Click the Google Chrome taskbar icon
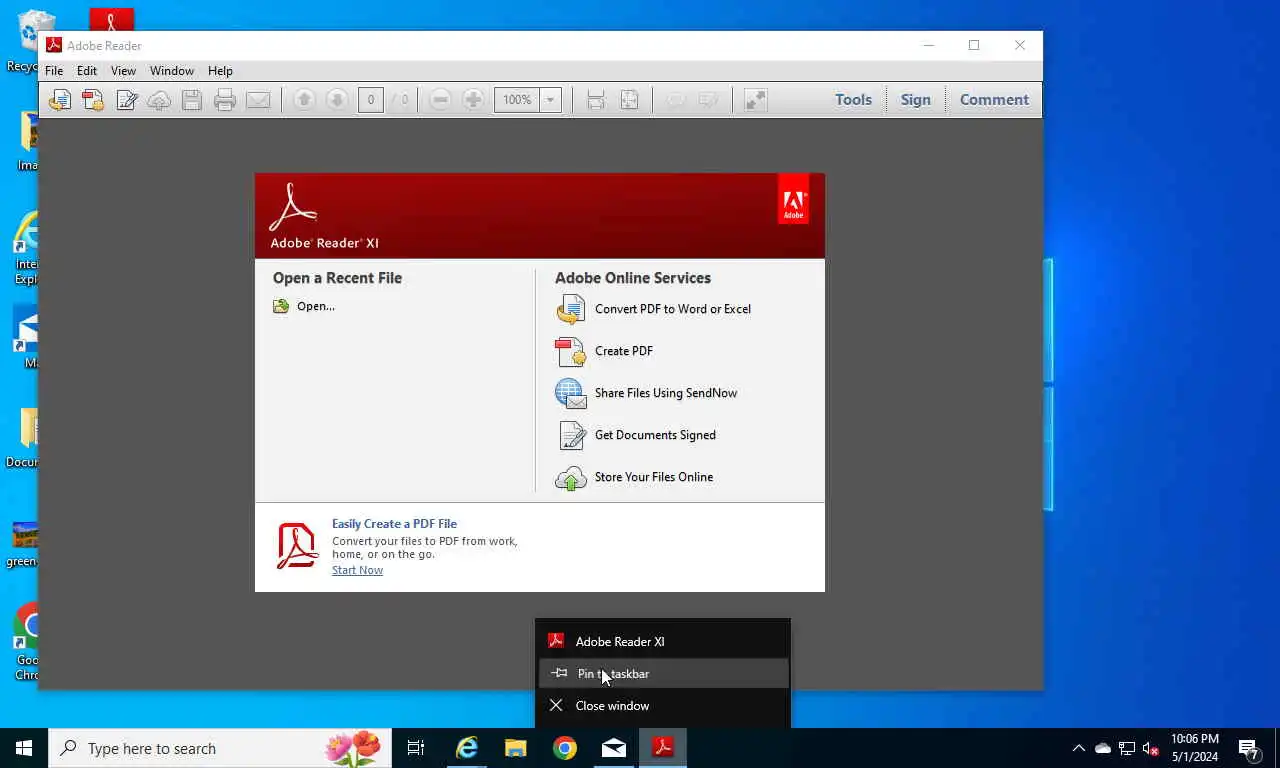 (x=565, y=748)
